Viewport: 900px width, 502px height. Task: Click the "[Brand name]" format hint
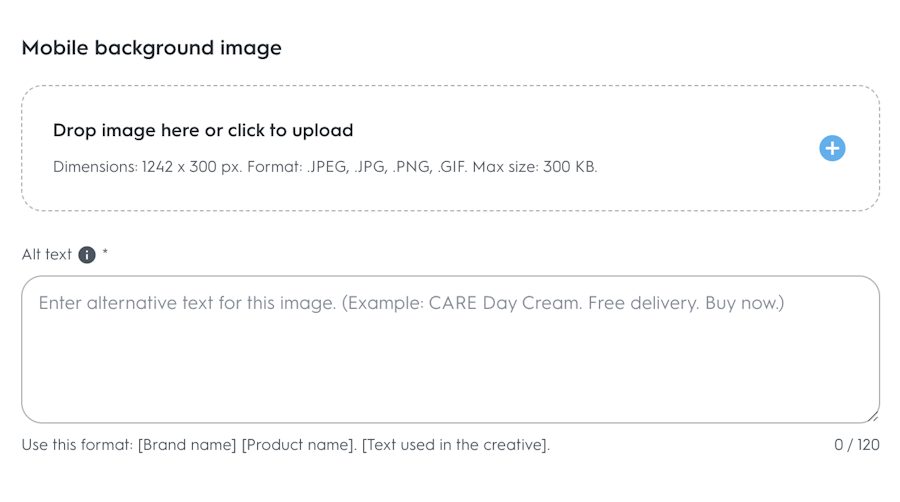coord(187,444)
